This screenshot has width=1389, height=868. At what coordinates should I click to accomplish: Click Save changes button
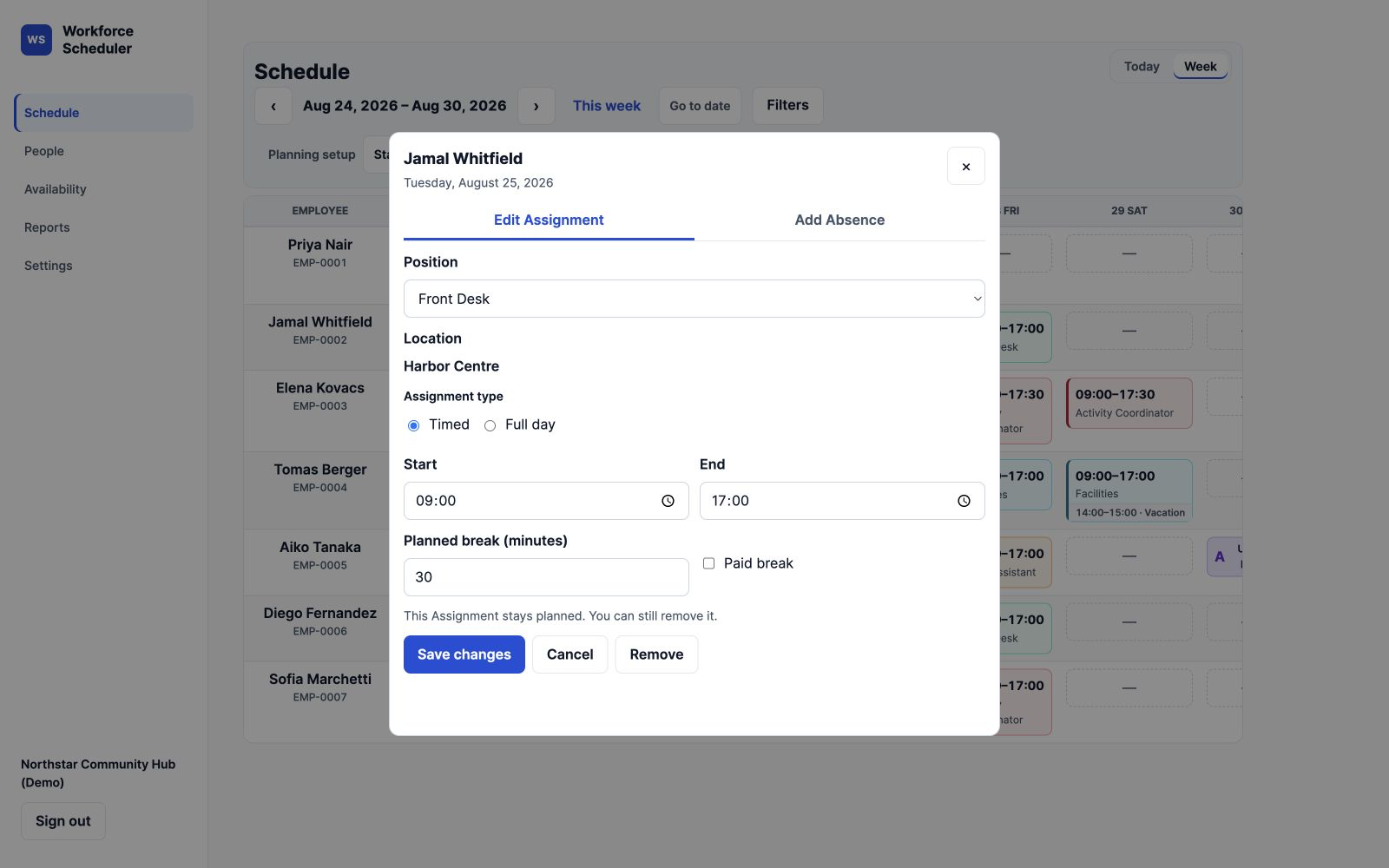(464, 654)
